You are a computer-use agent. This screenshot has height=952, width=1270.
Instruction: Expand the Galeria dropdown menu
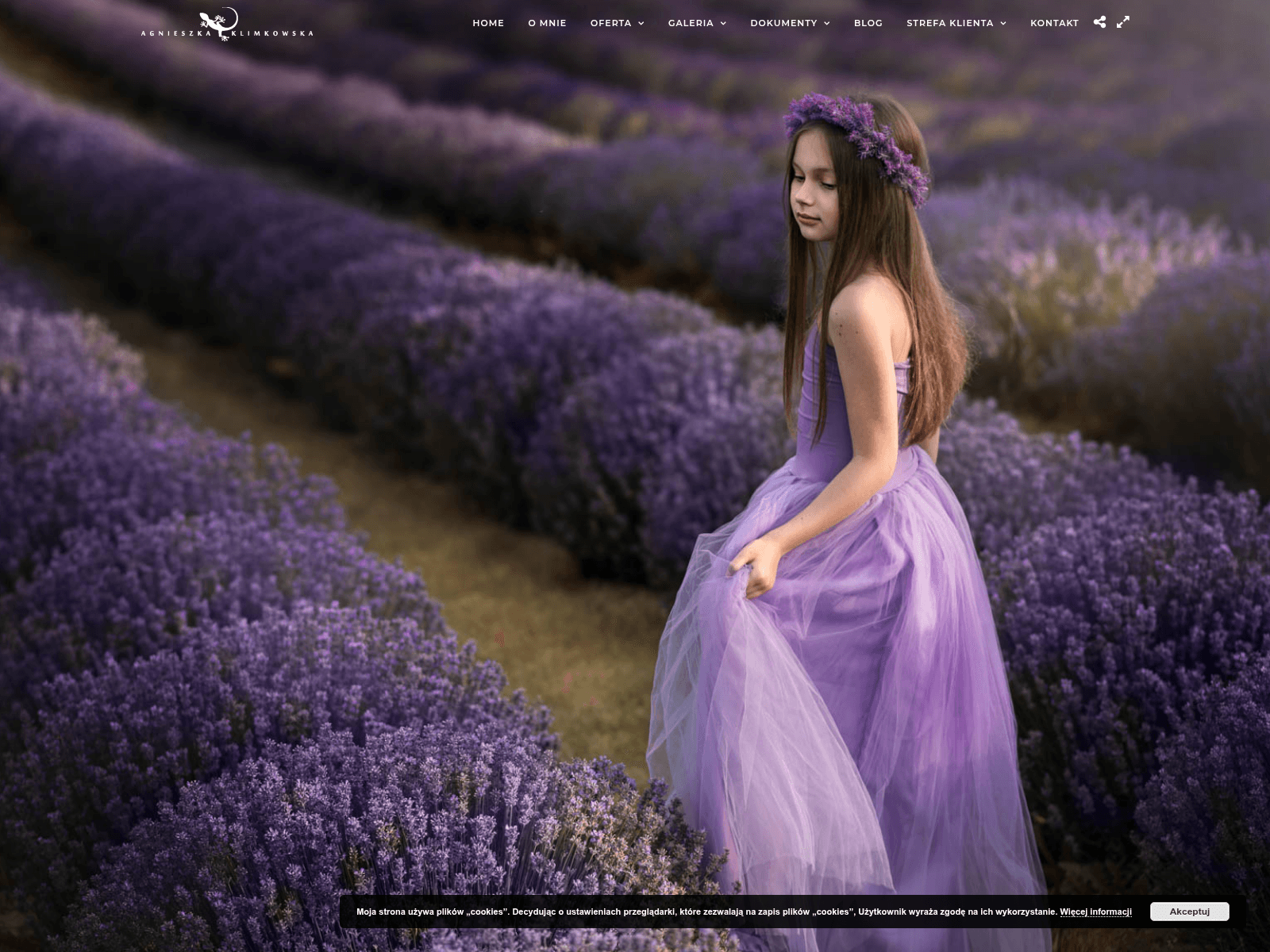(697, 23)
